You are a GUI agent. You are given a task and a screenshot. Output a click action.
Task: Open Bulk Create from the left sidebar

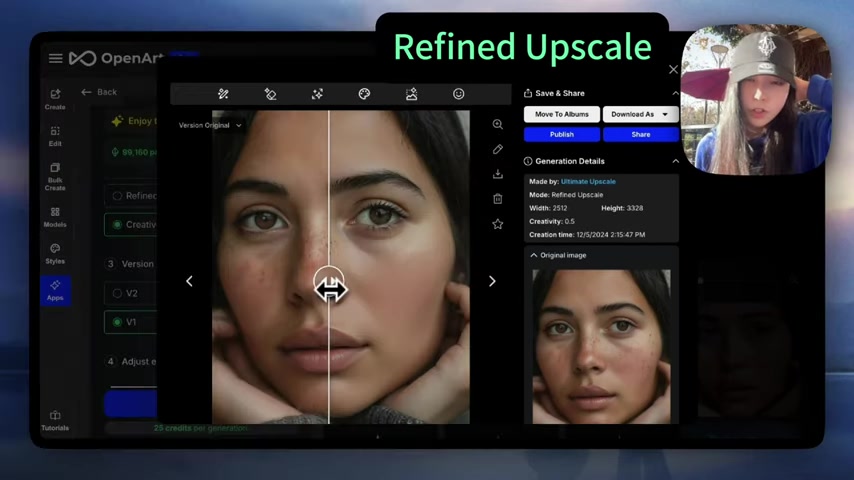55,174
